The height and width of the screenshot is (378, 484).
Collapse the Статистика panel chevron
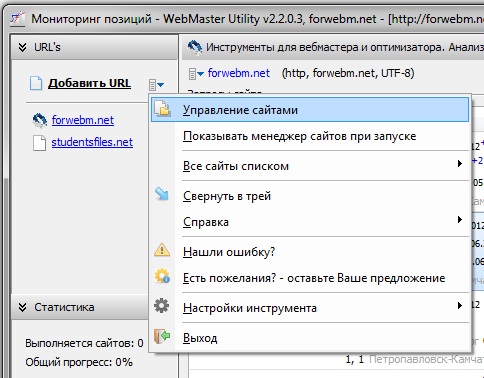click(x=22, y=307)
